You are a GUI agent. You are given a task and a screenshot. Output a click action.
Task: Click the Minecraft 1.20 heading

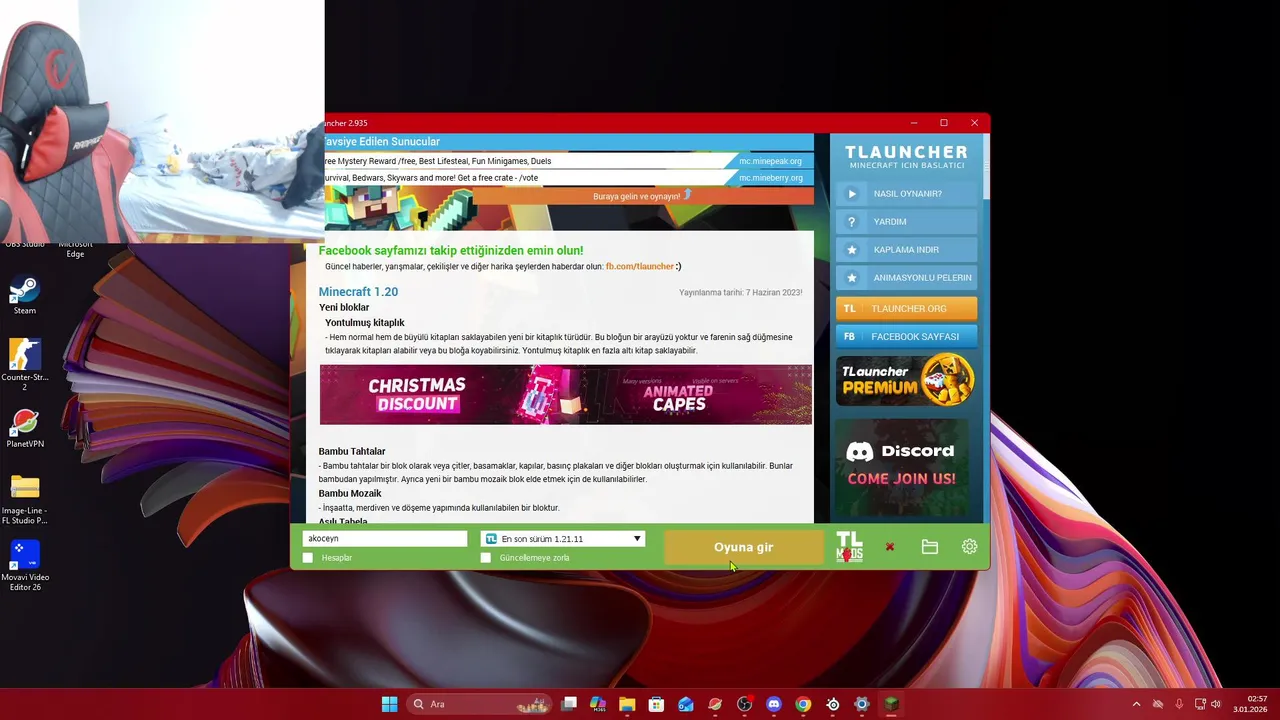click(x=358, y=292)
